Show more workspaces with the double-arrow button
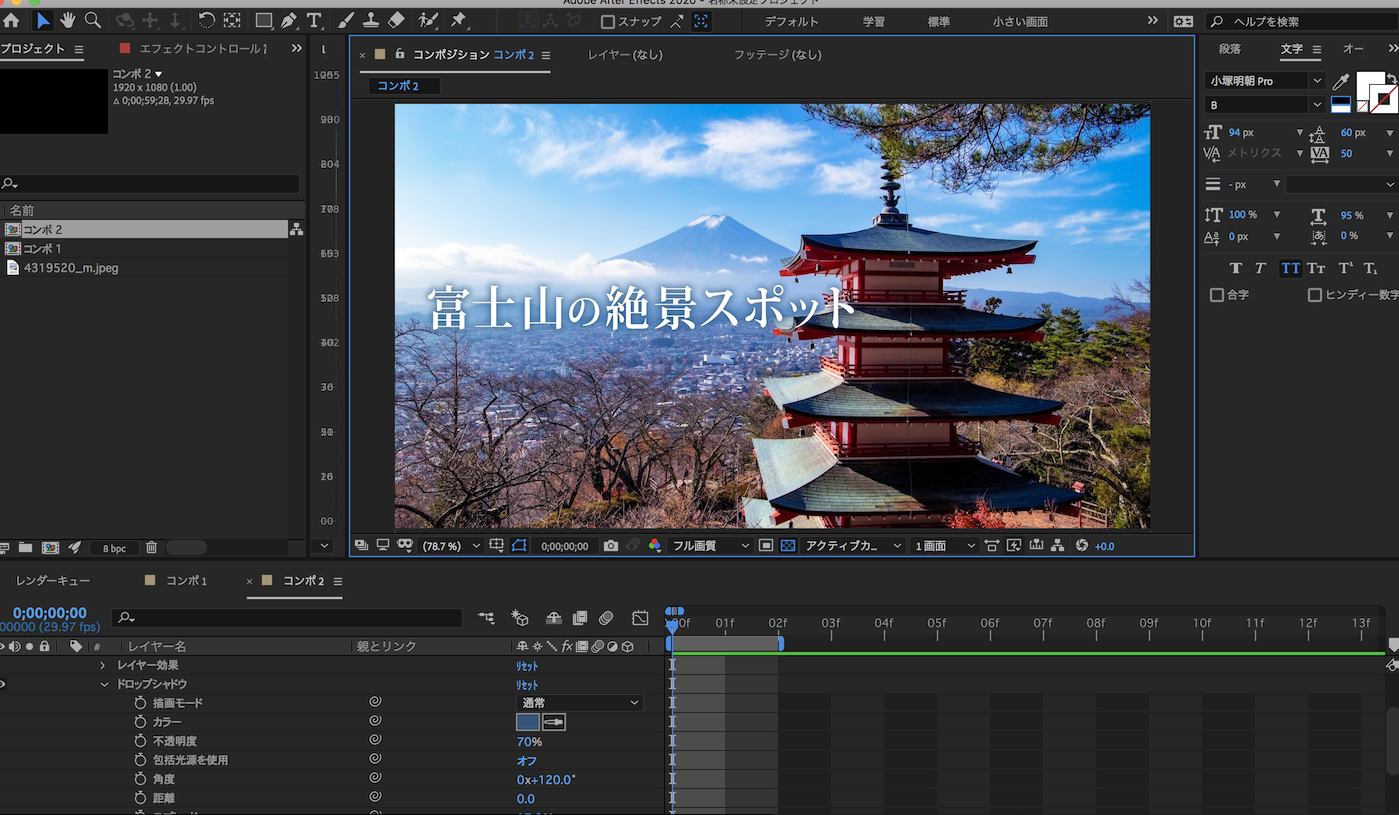Viewport: 1399px width, 815px height. pyautogui.click(x=1153, y=21)
